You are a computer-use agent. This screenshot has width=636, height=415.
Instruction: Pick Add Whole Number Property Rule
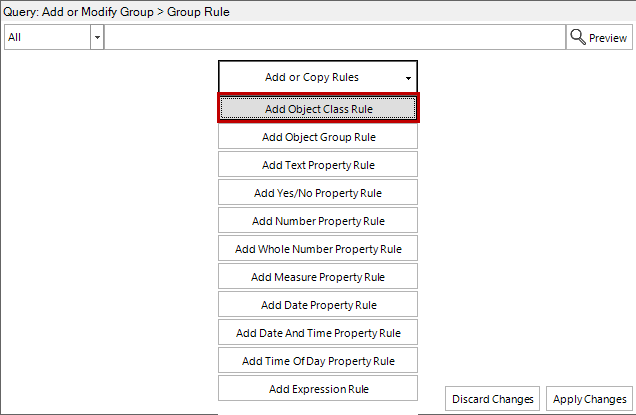pos(318,249)
